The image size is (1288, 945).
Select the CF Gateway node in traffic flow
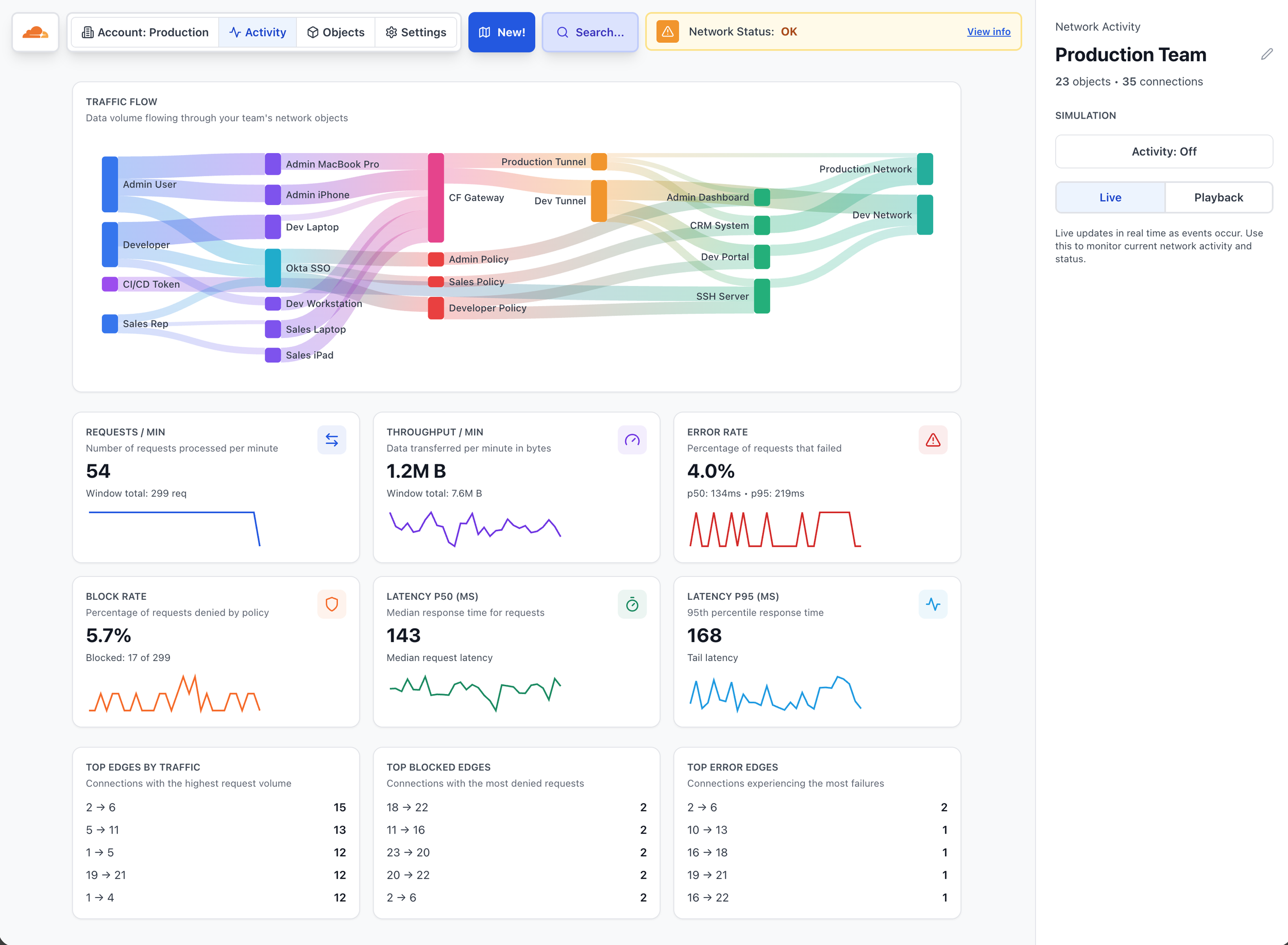pyautogui.click(x=435, y=198)
